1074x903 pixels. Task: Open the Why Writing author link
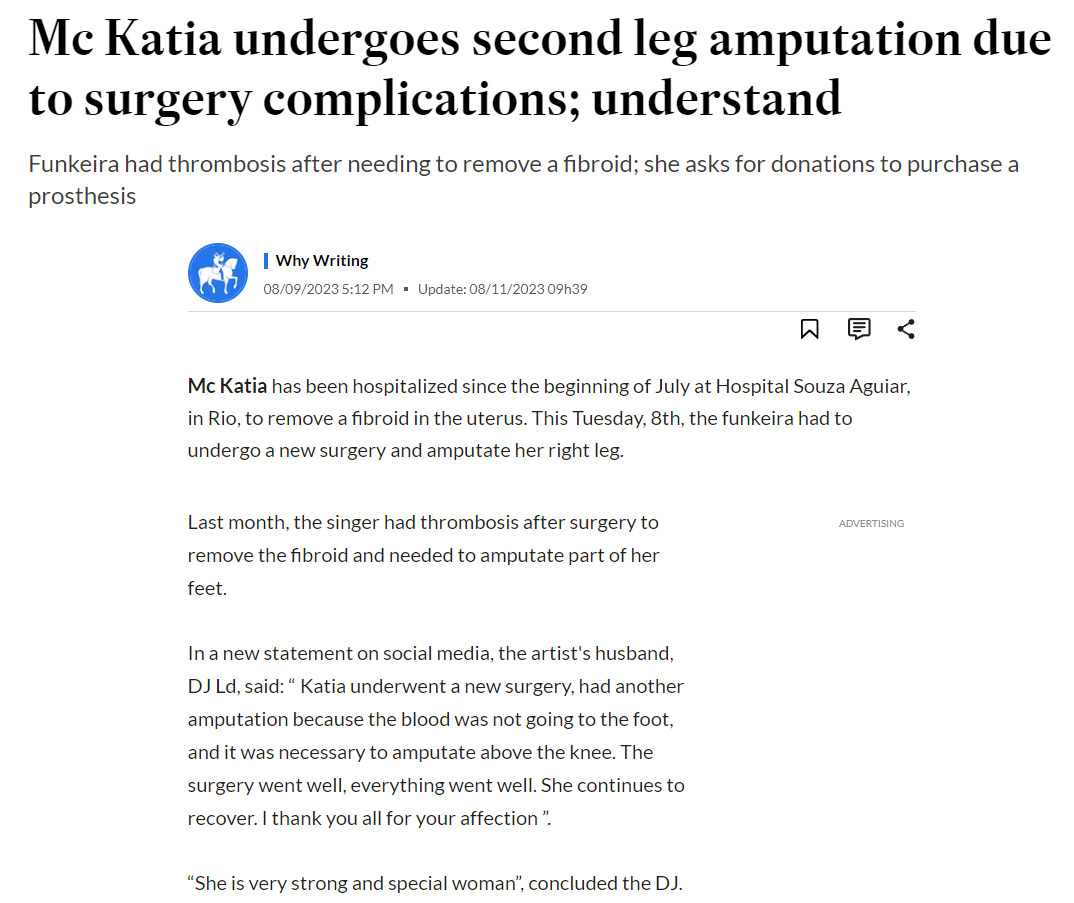(322, 260)
